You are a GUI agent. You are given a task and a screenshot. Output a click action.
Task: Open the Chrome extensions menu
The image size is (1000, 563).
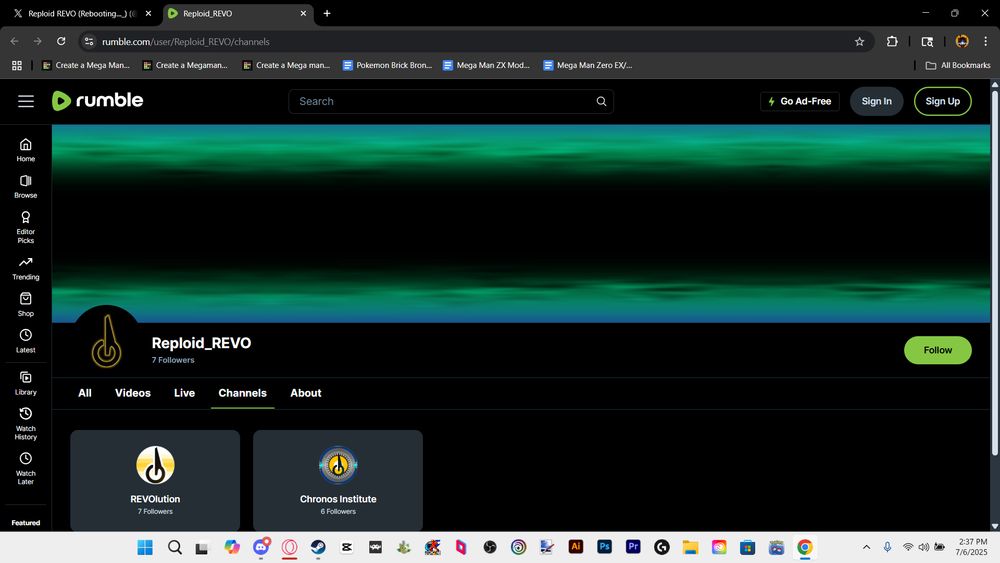892,41
